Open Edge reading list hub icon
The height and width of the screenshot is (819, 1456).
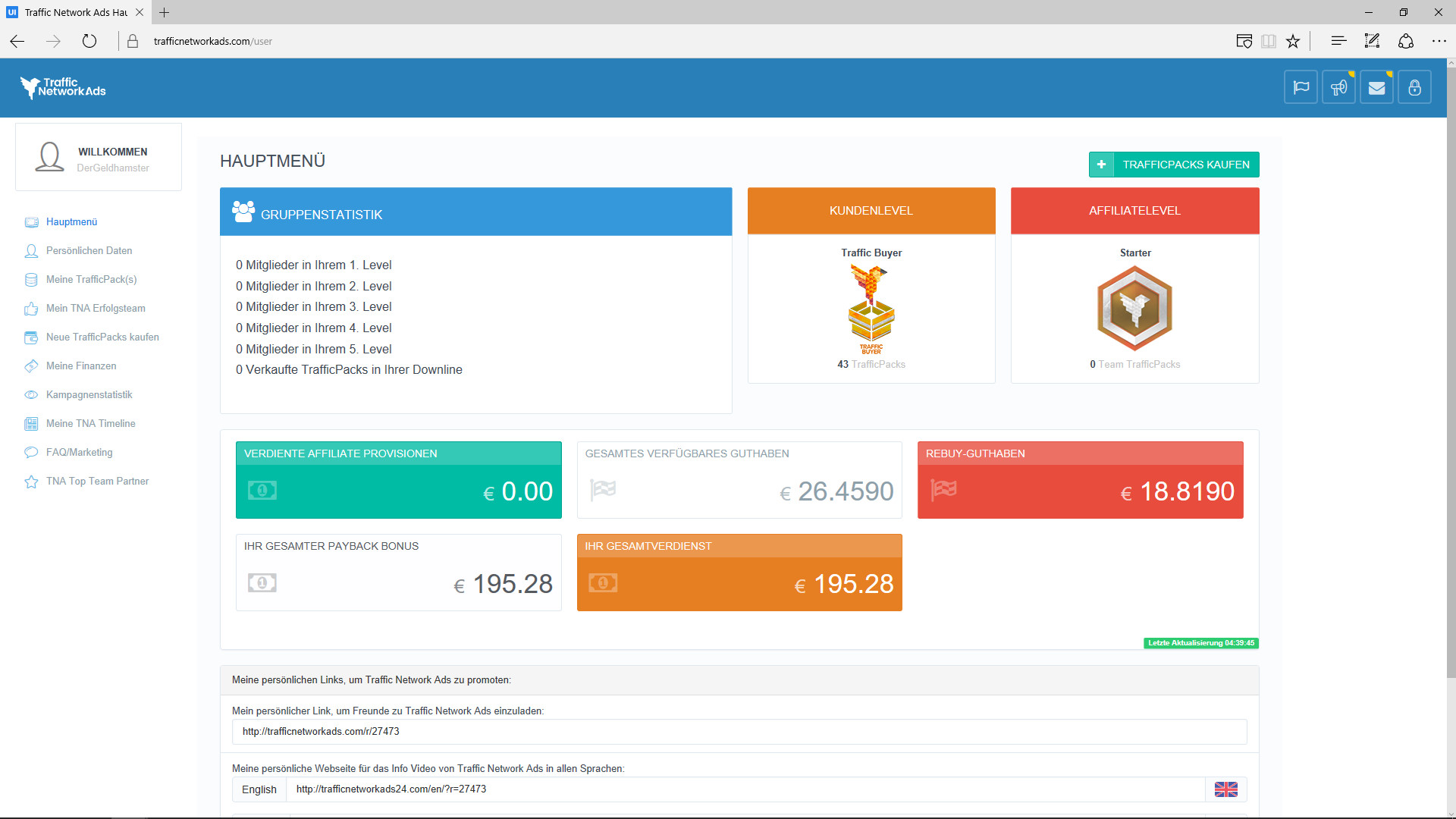(1338, 42)
